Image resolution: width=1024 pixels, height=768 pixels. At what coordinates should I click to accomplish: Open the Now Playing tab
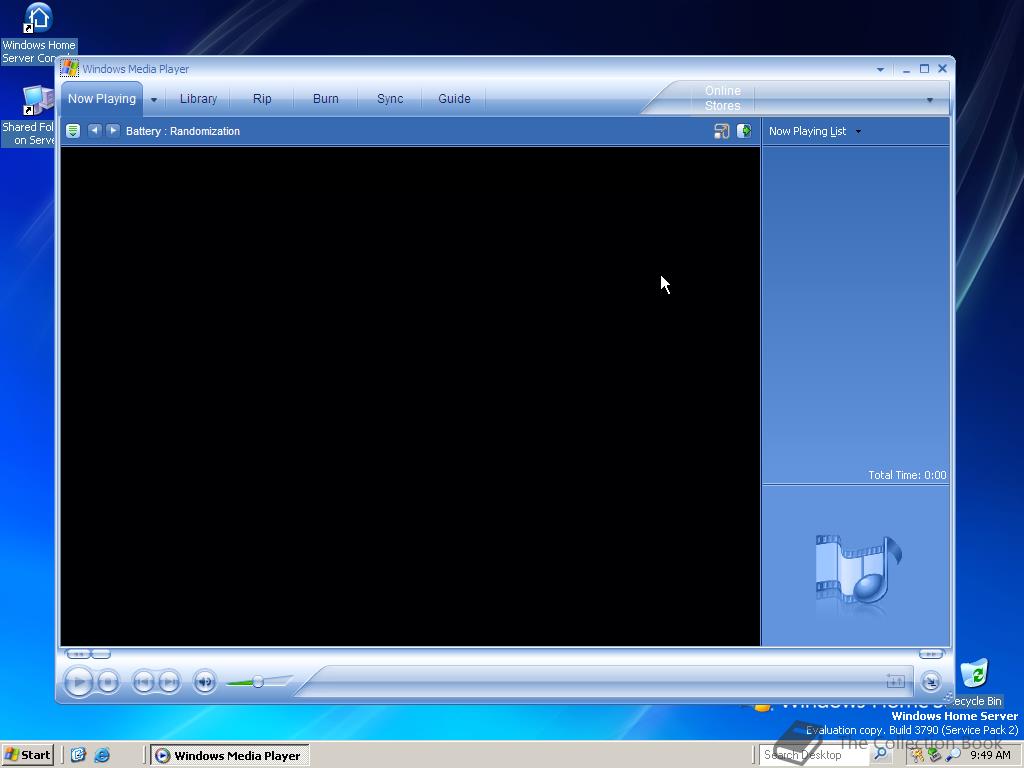pyautogui.click(x=102, y=99)
